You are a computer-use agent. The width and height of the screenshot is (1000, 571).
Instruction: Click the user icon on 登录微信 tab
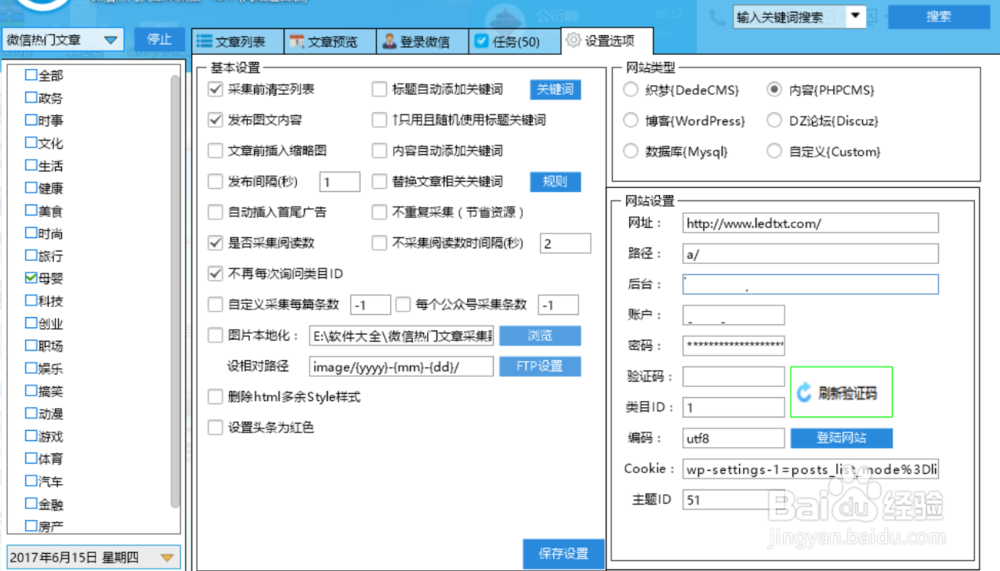tap(389, 41)
